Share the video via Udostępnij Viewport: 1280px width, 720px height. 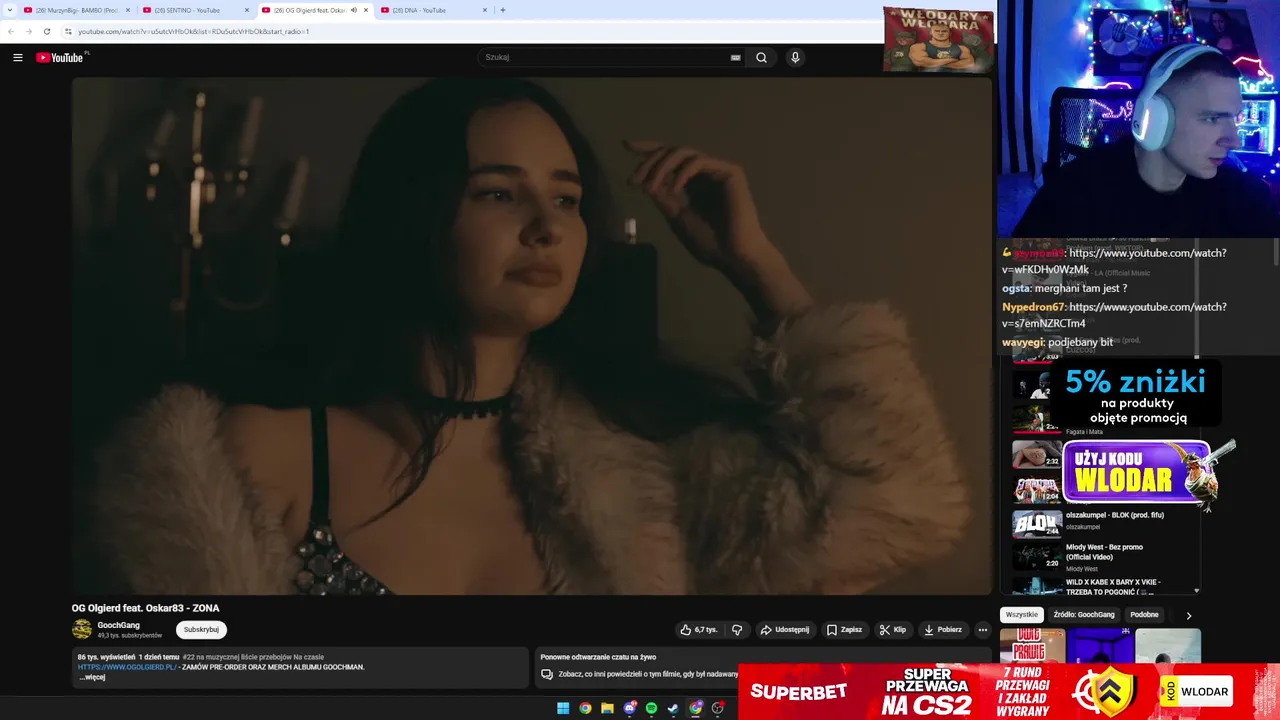[x=785, y=630]
